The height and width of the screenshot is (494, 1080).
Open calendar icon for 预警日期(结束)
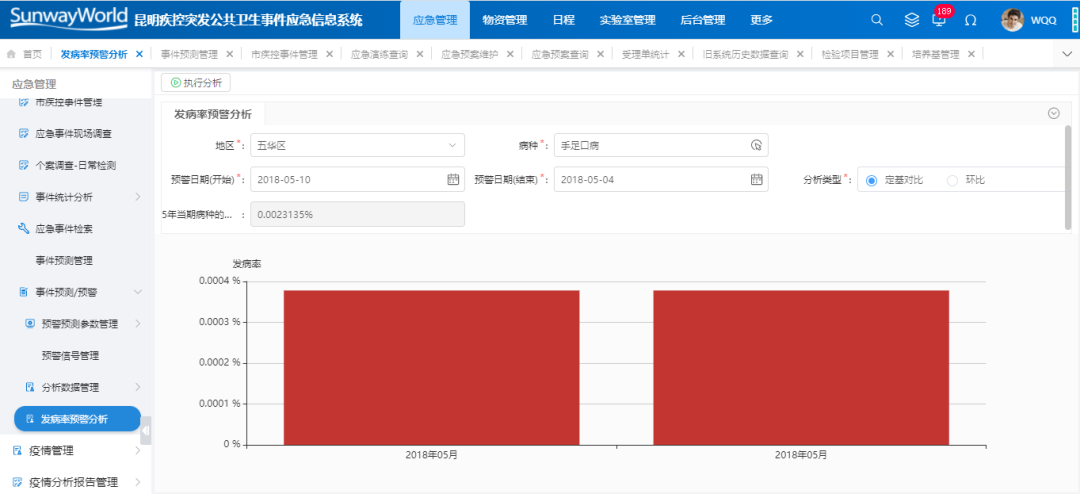coord(756,179)
